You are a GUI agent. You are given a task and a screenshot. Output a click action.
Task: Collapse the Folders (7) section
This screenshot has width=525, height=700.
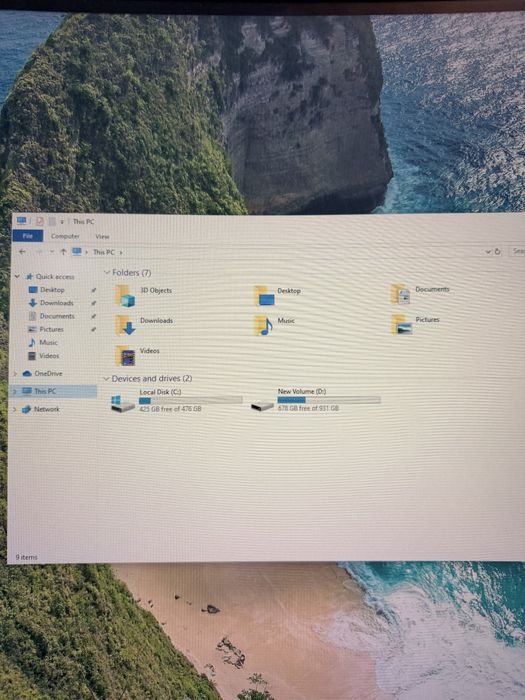click(107, 272)
